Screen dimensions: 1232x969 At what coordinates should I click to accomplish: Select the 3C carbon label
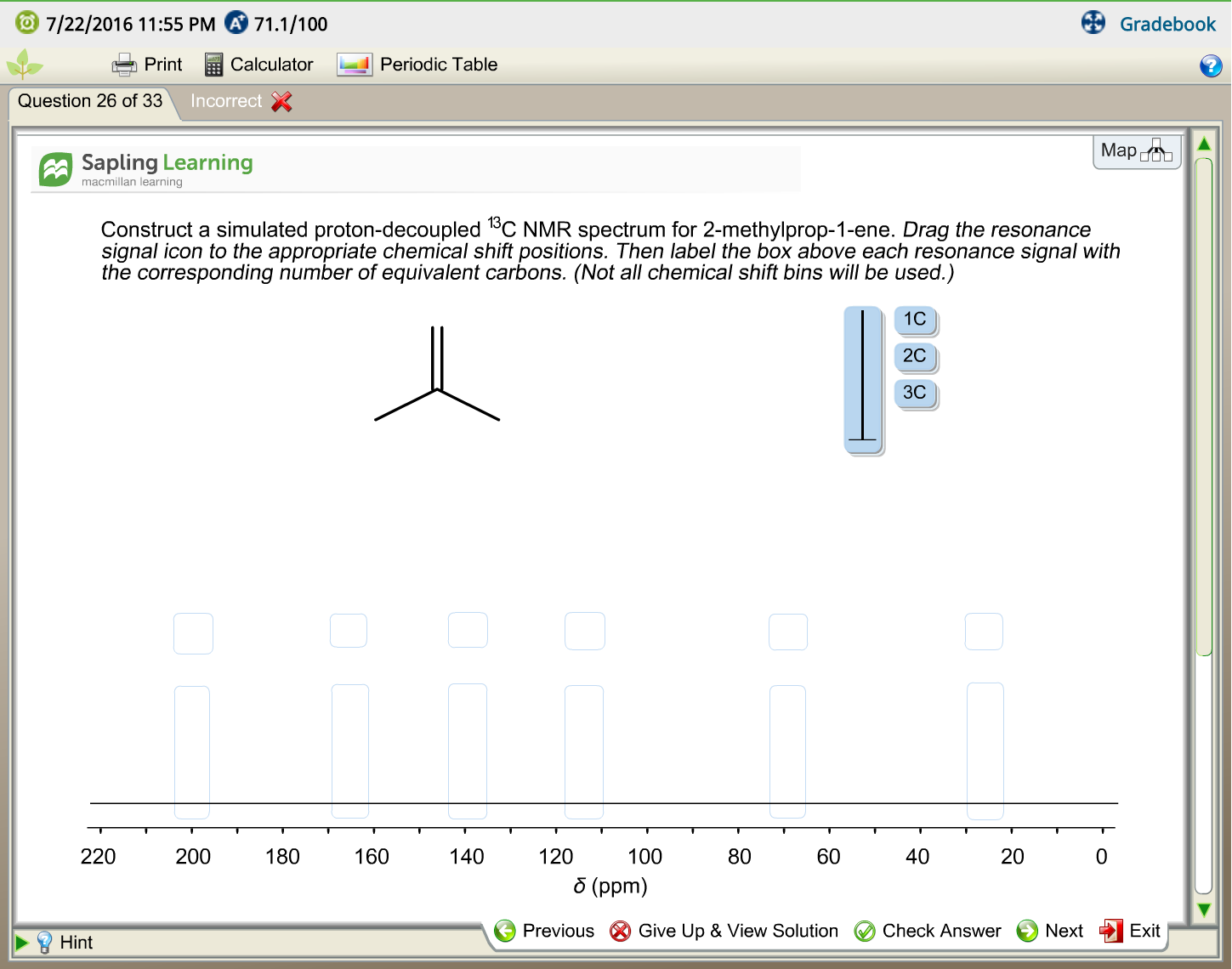coord(916,394)
